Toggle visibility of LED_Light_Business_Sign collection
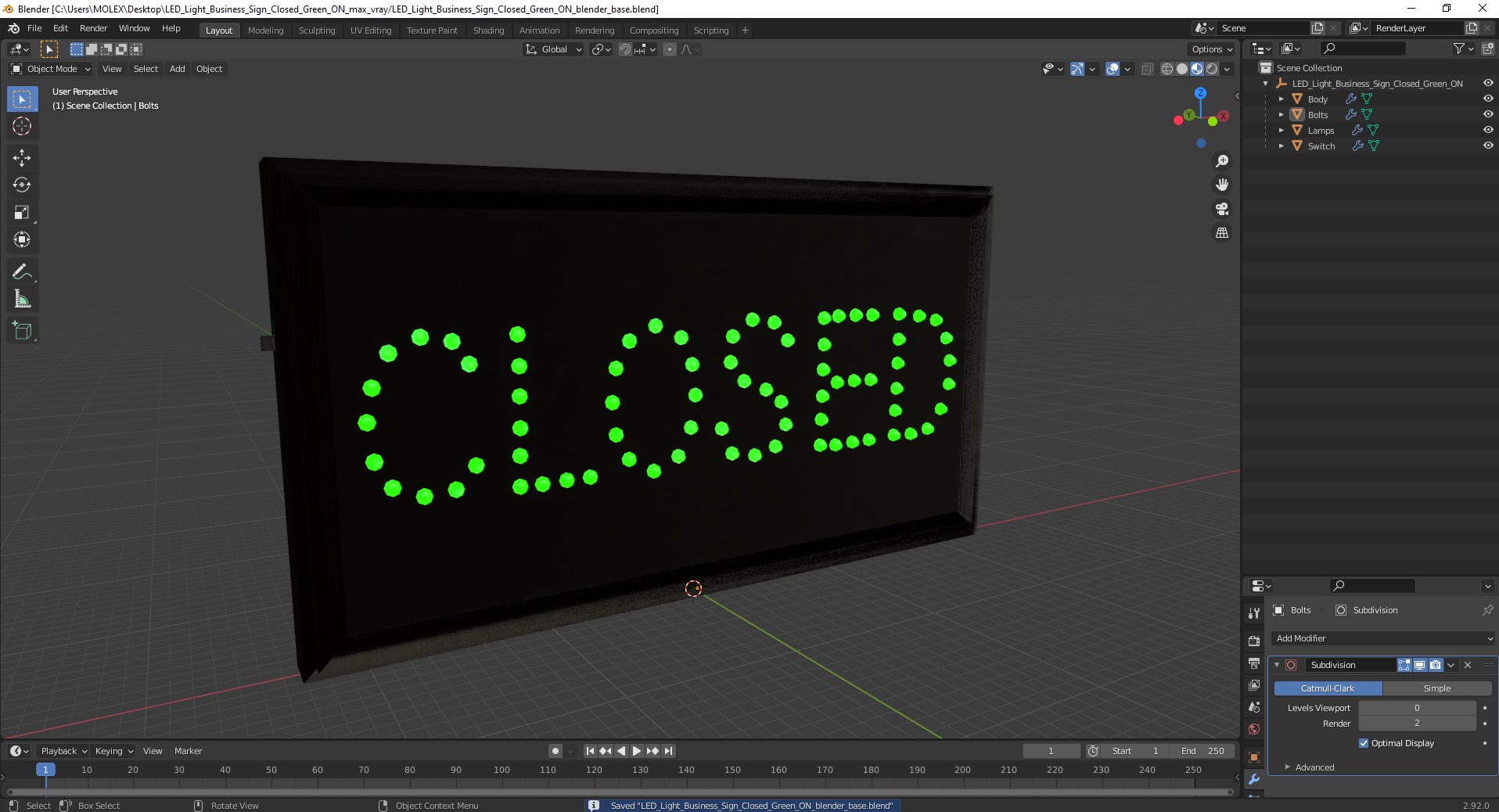 [1488, 84]
